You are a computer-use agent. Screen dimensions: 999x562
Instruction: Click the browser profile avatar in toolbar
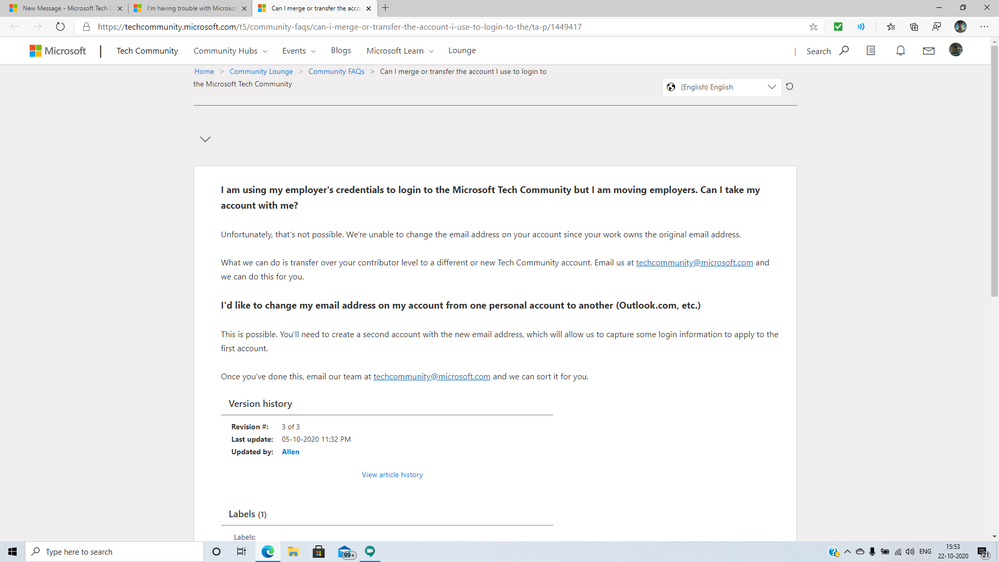pos(960,27)
